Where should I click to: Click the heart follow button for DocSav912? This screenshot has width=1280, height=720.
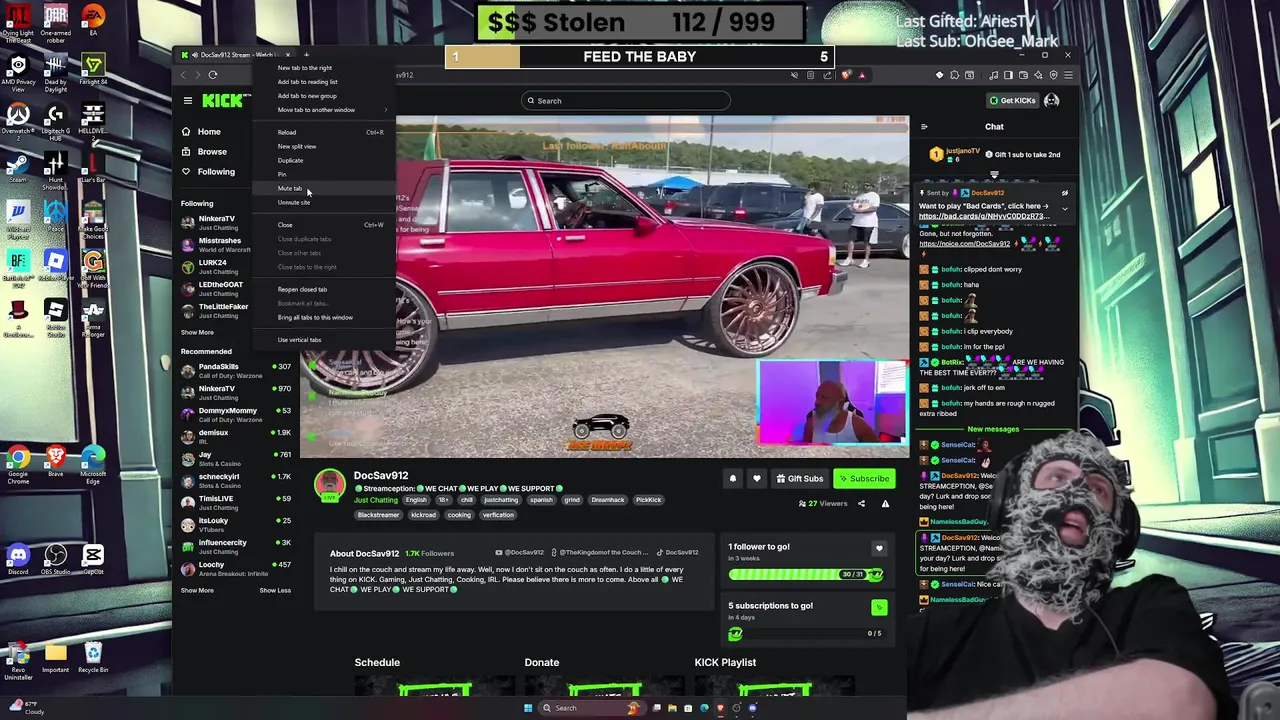point(757,479)
